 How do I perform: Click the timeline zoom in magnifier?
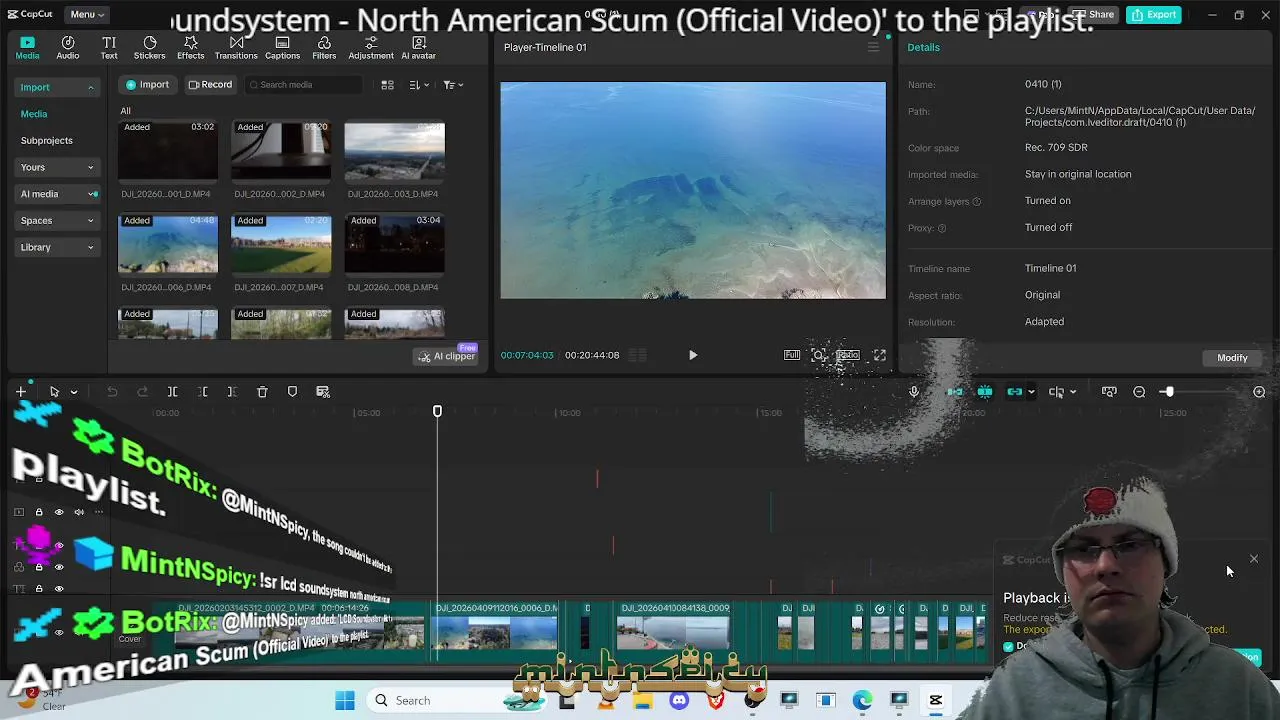(x=1259, y=392)
